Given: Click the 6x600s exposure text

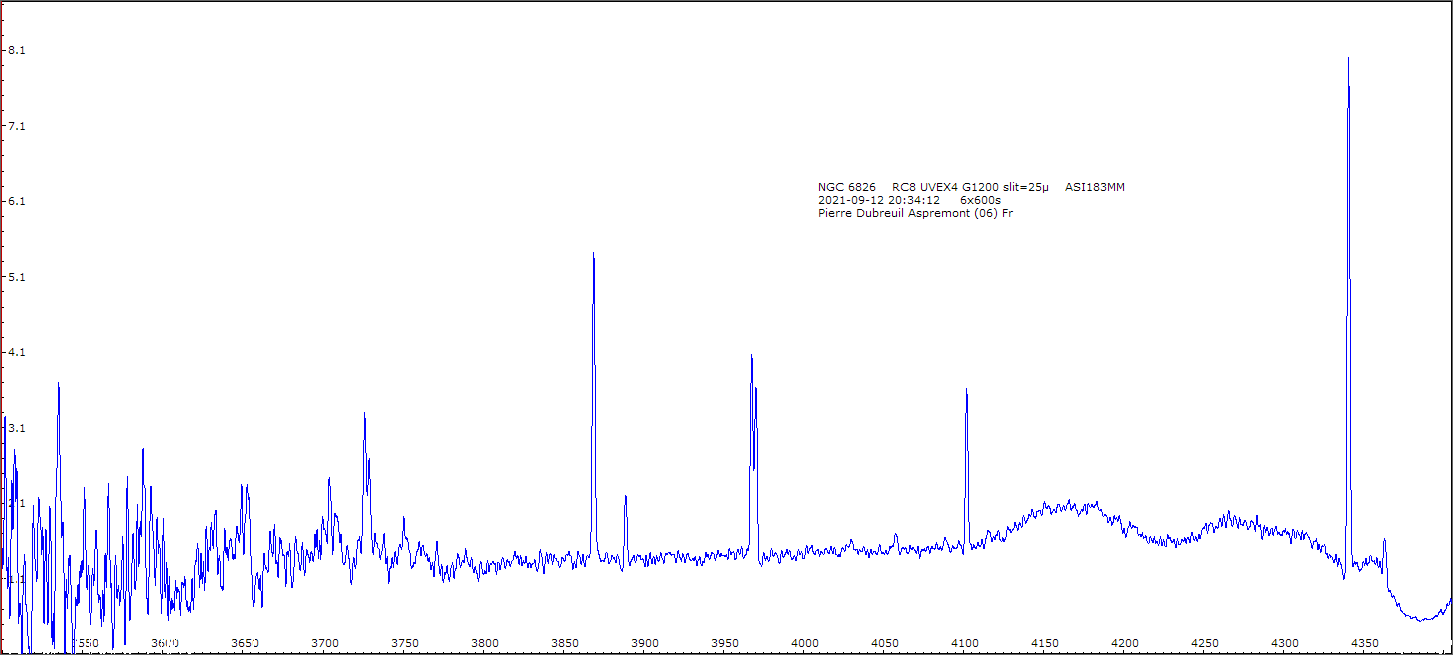Looking at the screenshot, I should point(980,200).
